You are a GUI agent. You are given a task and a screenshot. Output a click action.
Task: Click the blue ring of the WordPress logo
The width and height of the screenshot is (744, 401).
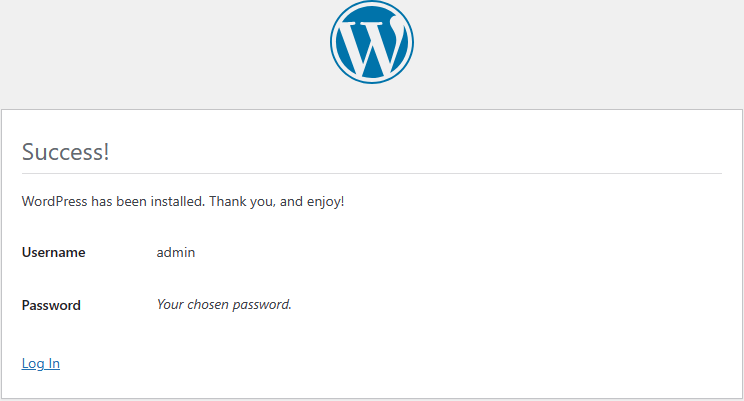[x=372, y=5]
